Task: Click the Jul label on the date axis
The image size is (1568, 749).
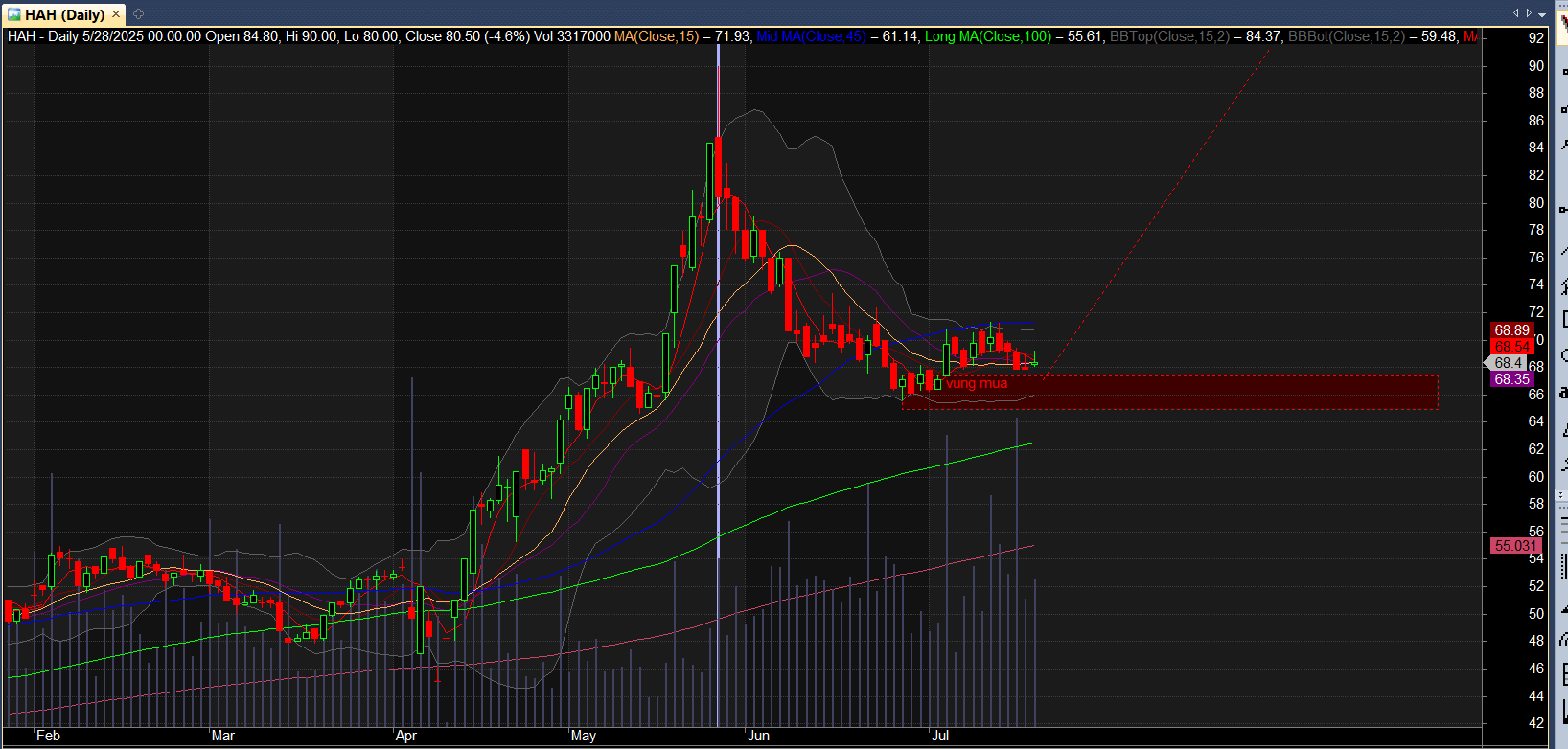Action: point(940,736)
